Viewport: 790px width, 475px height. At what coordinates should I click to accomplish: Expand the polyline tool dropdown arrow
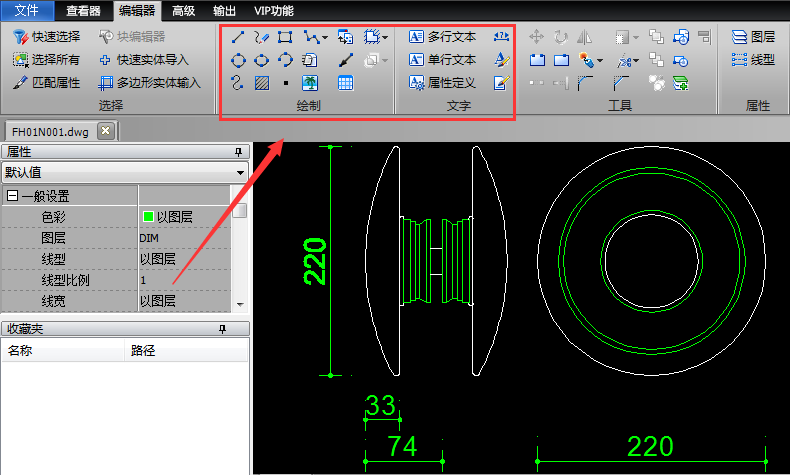click(324, 38)
